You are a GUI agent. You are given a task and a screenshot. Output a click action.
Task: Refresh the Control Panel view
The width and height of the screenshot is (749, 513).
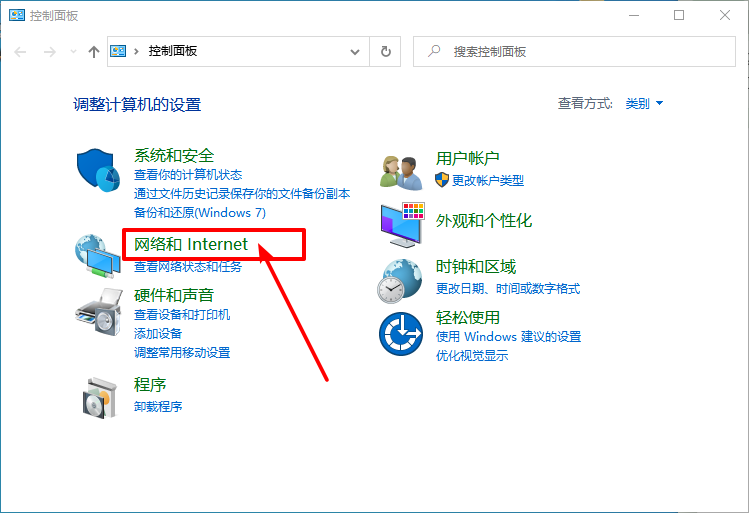[x=385, y=51]
